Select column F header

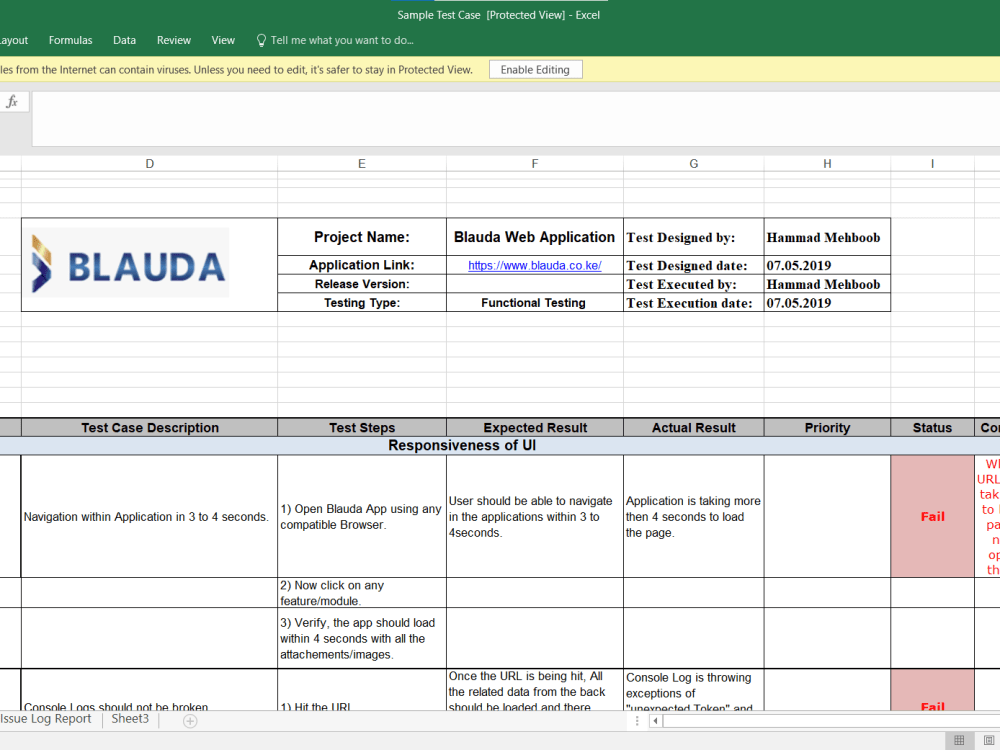coord(534,164)
